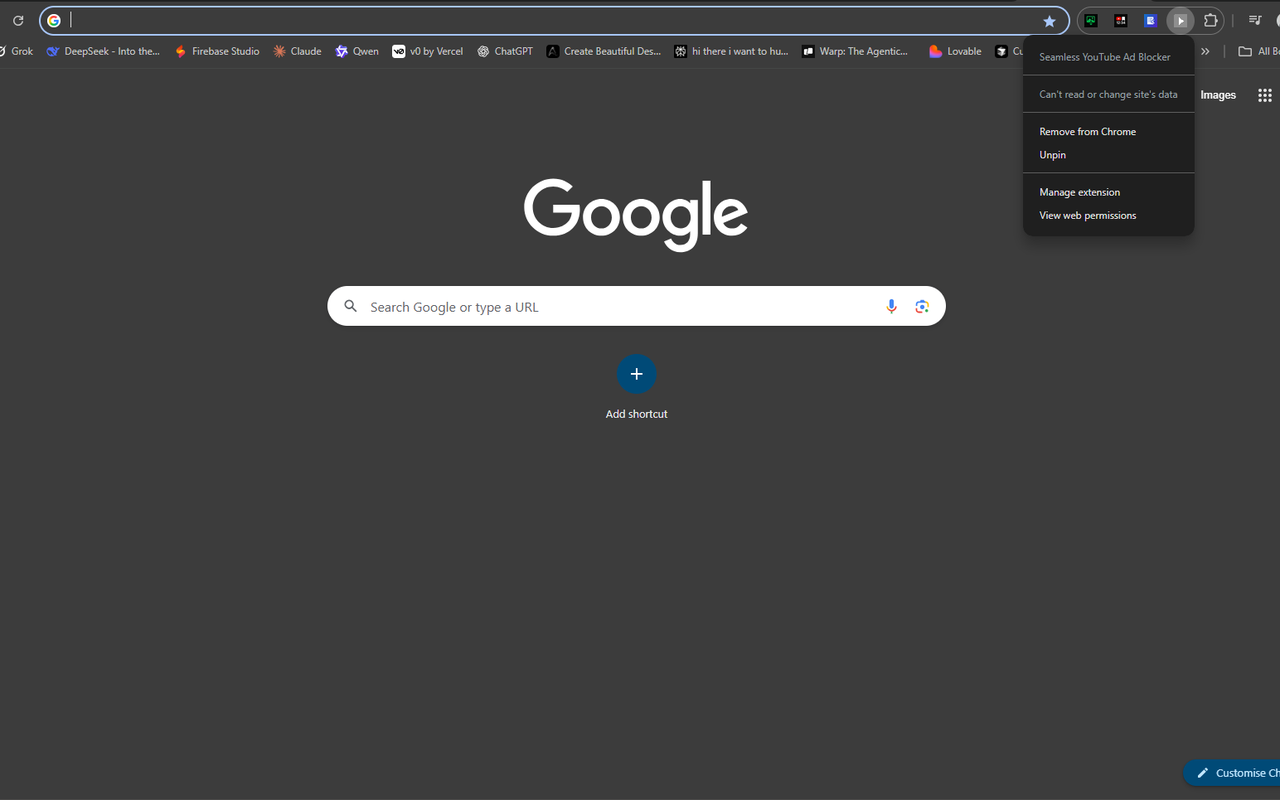Focus the Search Google or type a URL box

[x=636, y=306]
